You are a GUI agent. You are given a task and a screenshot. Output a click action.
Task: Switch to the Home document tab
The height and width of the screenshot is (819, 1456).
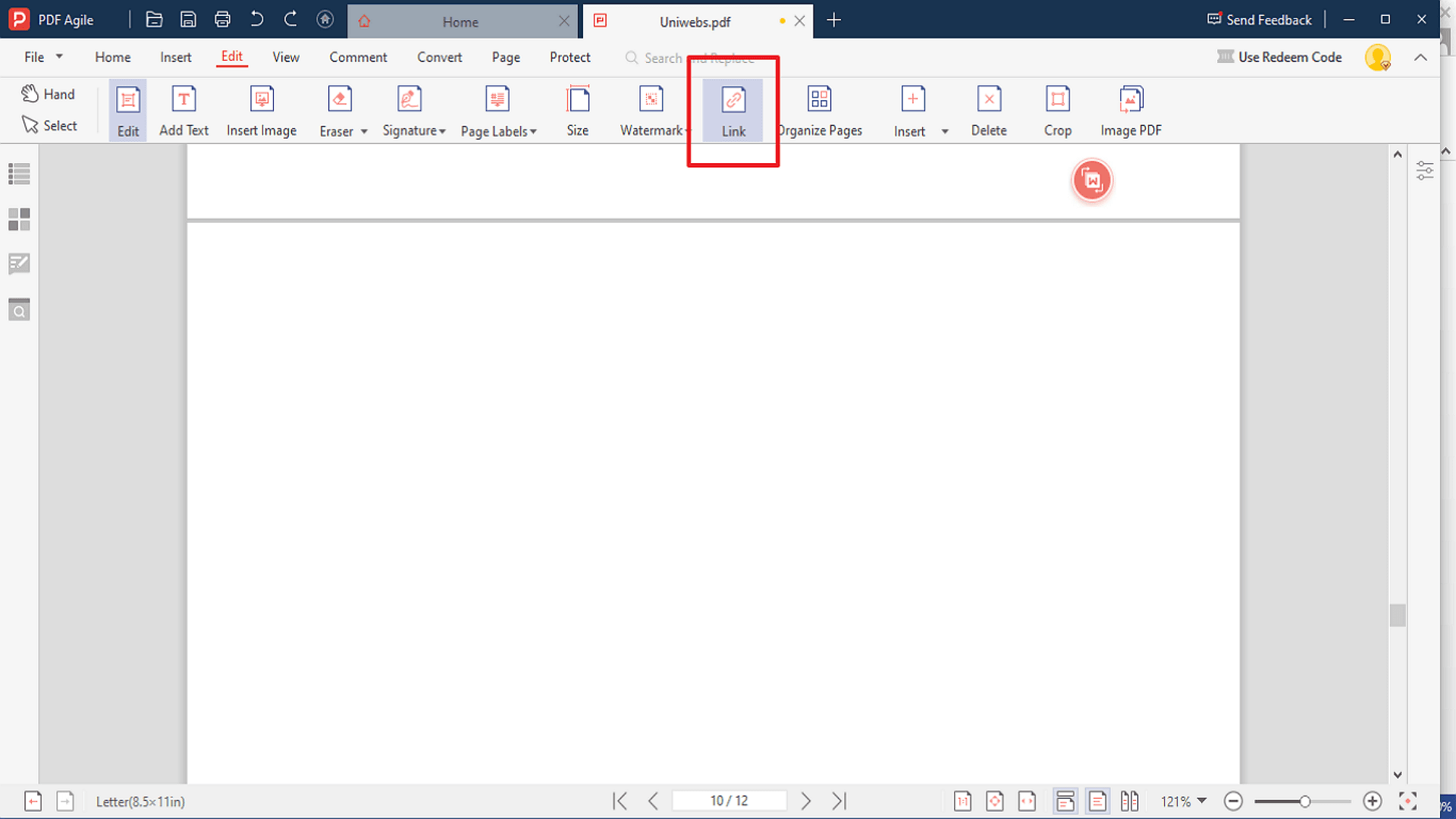tap(460, 22)
